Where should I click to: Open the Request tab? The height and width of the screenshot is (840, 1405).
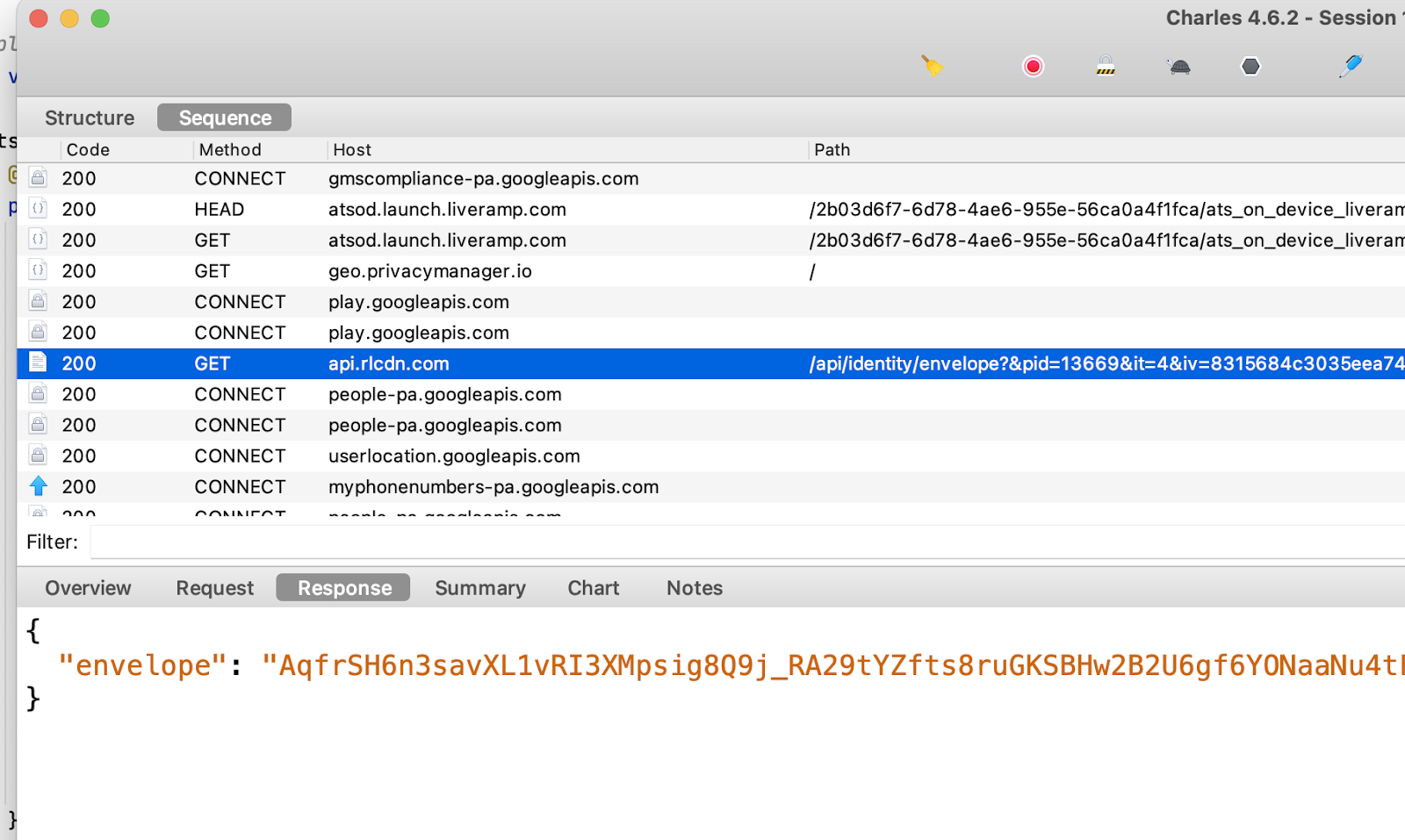tap(215, 588)
